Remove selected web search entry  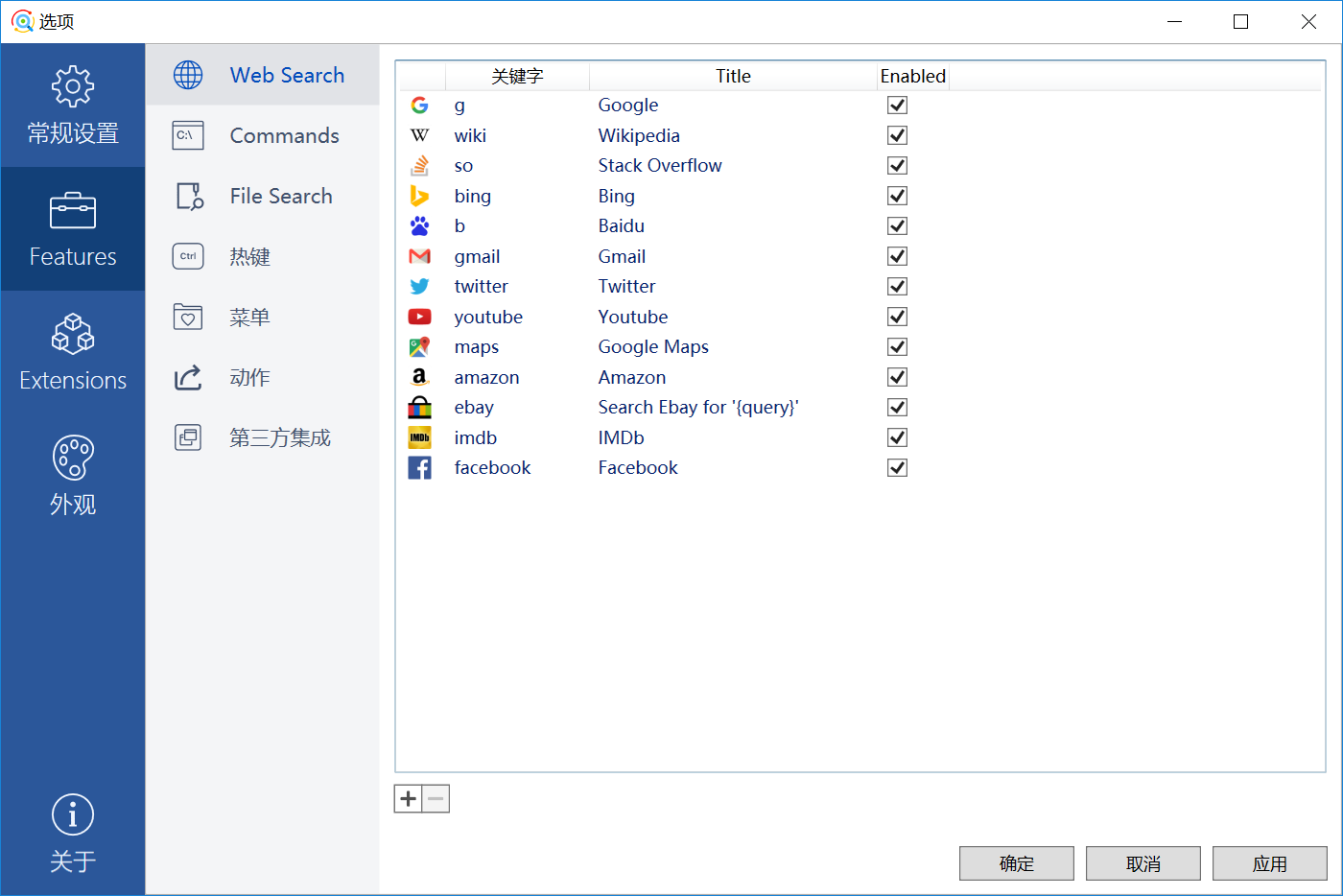coord(436,798)
